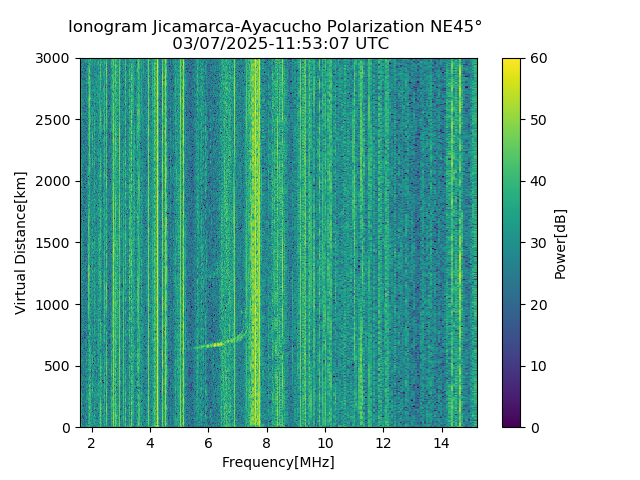Click the colorbar tick label 60
The image size is (640, 480).
coord(538,58)
